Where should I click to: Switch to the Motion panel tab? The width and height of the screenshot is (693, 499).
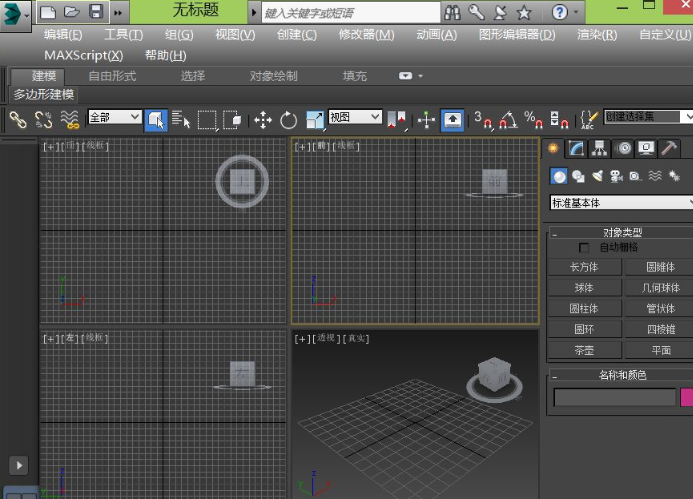tap(623, 148)
